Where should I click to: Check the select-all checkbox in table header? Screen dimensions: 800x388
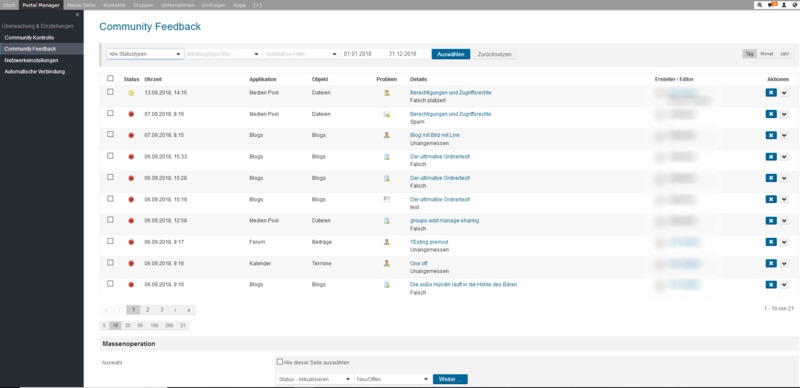tap(110, 79)
